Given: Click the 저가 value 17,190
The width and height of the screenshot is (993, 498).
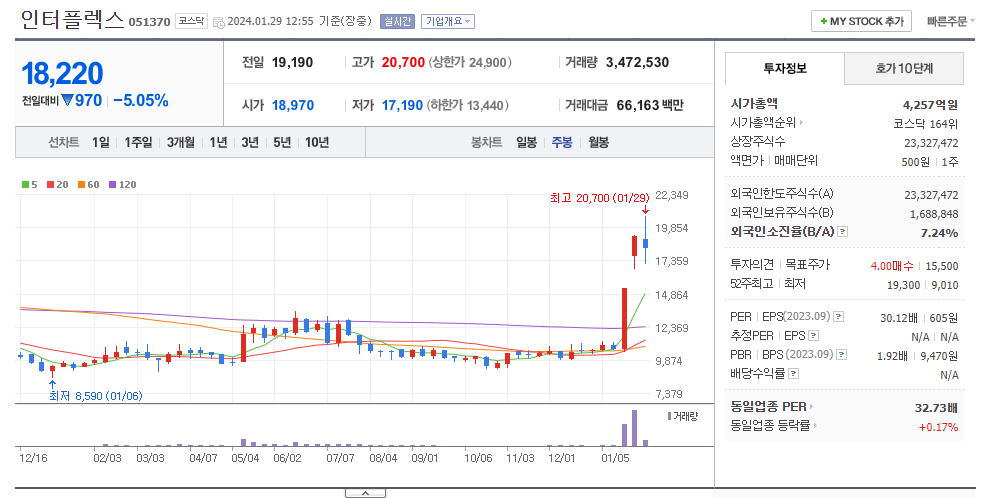Looking at the screenshot, I should 402,105.
